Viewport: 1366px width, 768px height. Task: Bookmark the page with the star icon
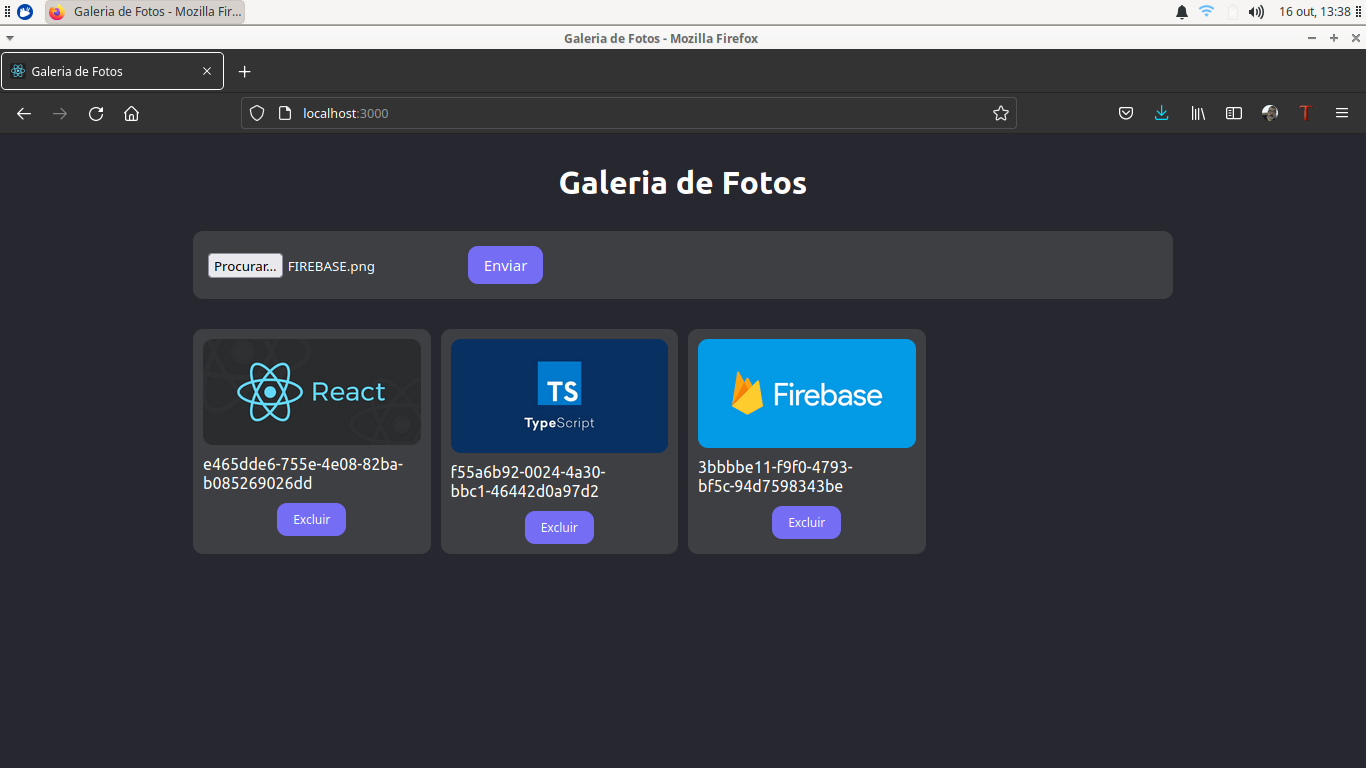coord(1000,113)
